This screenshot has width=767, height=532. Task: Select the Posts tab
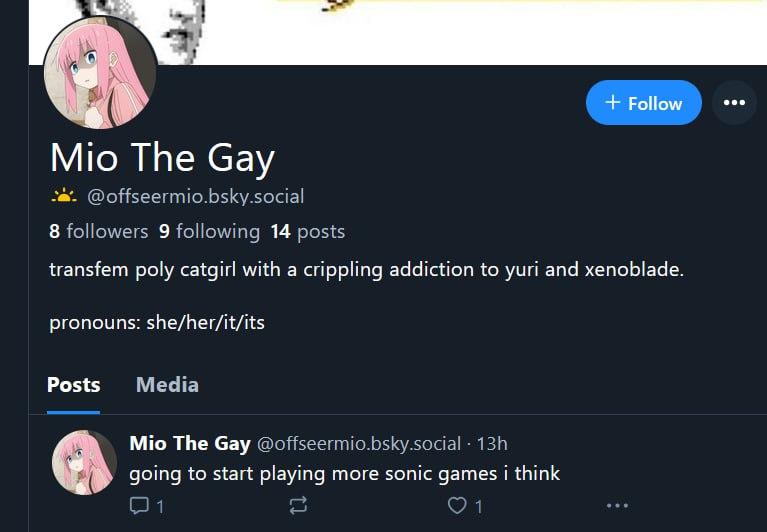tap(74, 384)
